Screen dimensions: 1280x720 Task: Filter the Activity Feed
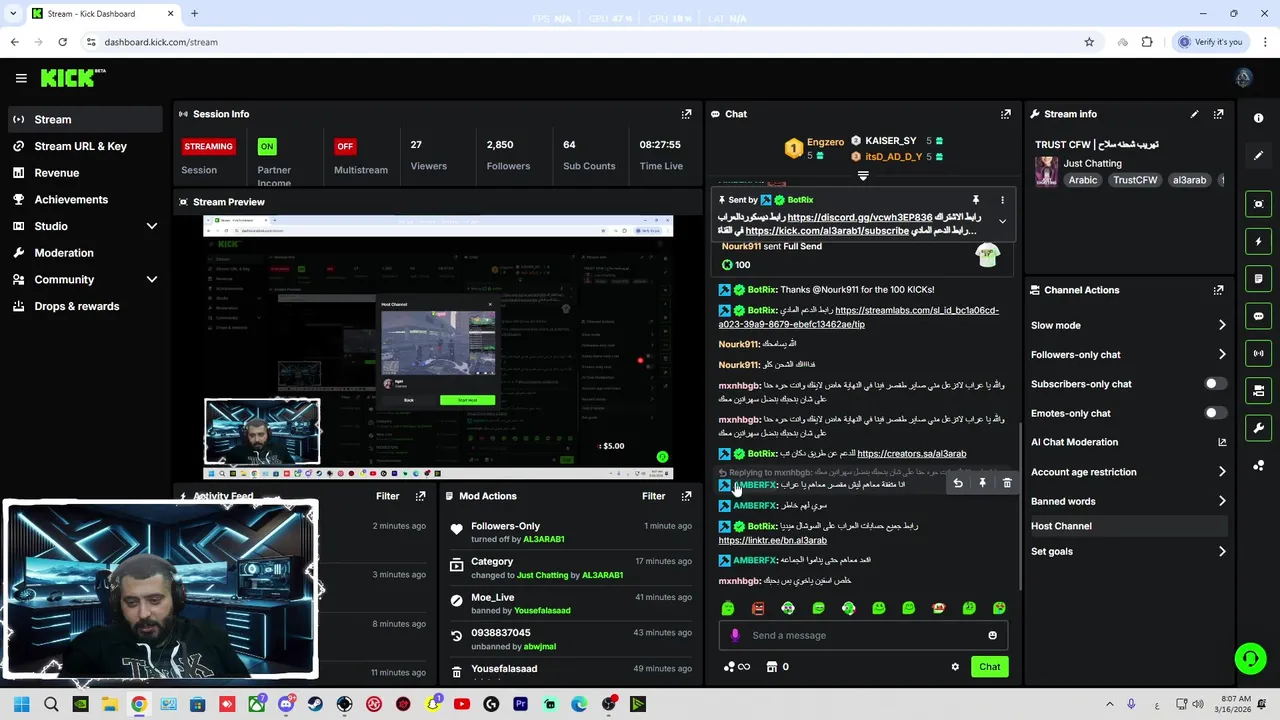387,496
